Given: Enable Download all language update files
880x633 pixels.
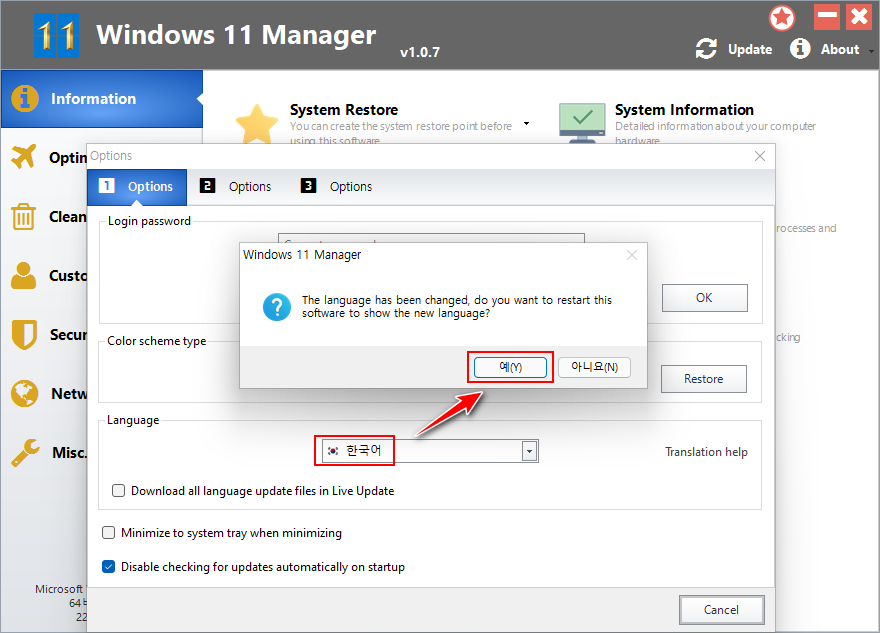Looking at the screenshot, I should pyautogui.click(x=118, y=491).
